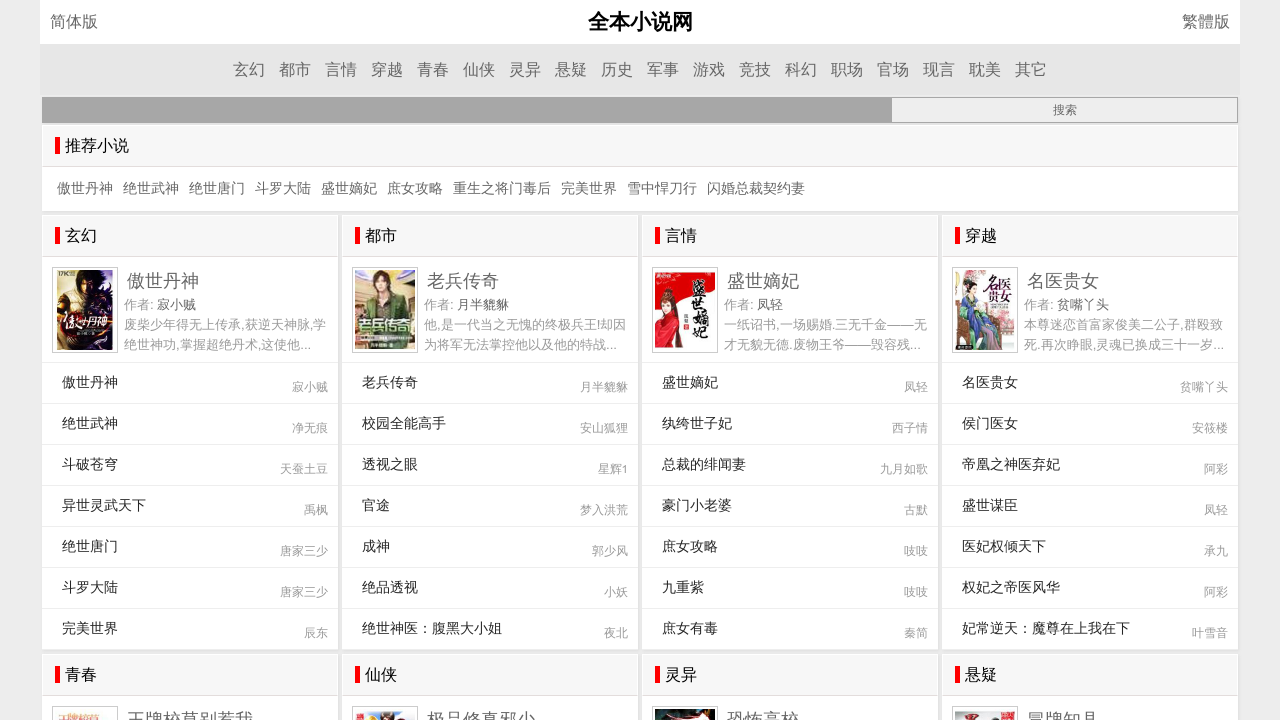The width and height of the screenshot is (1280, 720).
Task: Open 帝凰之神医弃妃 in 穿越 list
Action: [x=1011, y=464]
